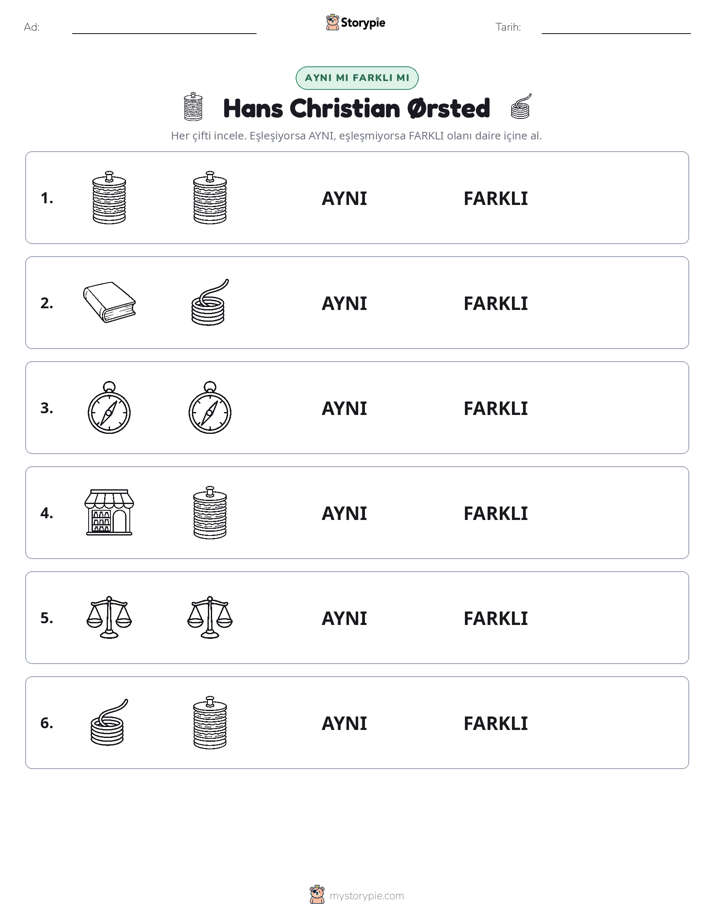Choose FARKLI for pair number 2
The image size is (714, 924).
[x=495, y=303]
